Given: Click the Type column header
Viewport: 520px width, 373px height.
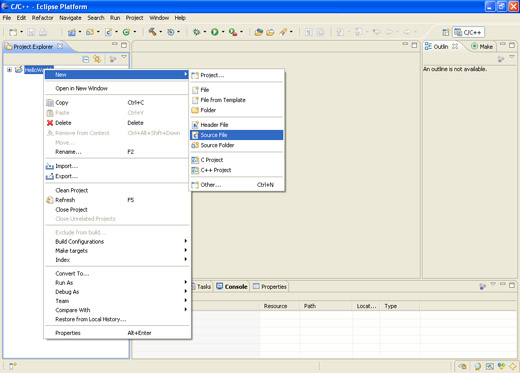Looking at the screenshot, I should (x=400, y=306).
